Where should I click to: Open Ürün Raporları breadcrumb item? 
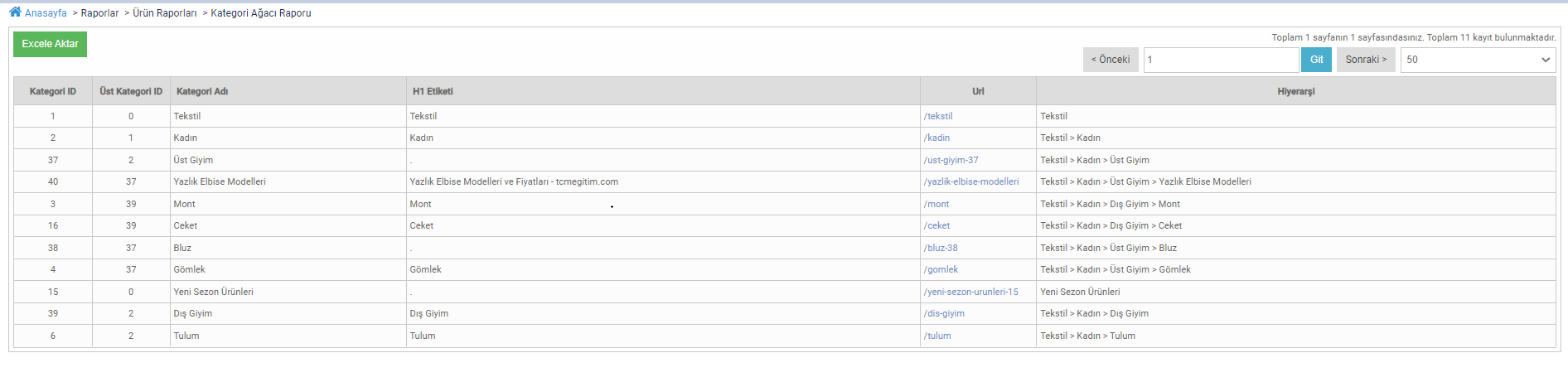[x=165, y=13]
